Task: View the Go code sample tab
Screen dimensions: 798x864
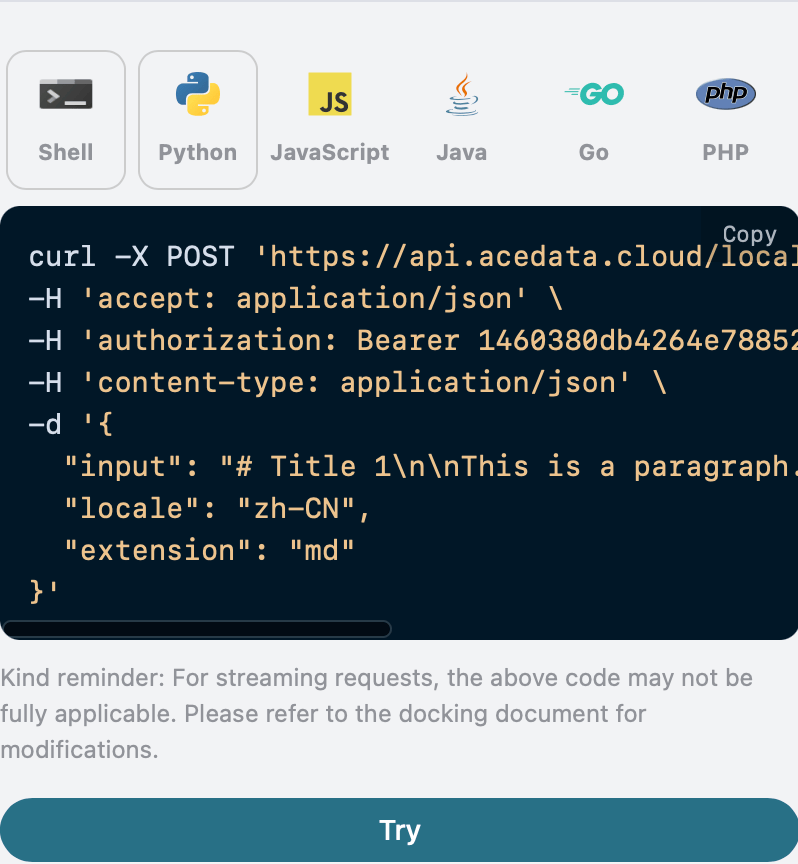Action: [594, 153]
